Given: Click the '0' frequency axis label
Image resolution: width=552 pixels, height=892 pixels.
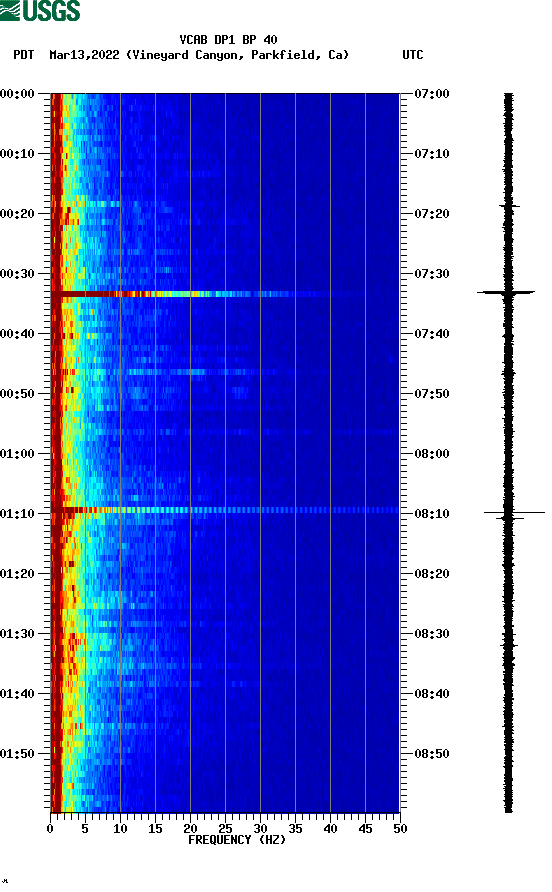Looking at the screenshot, I should click(x=50, y=829).
